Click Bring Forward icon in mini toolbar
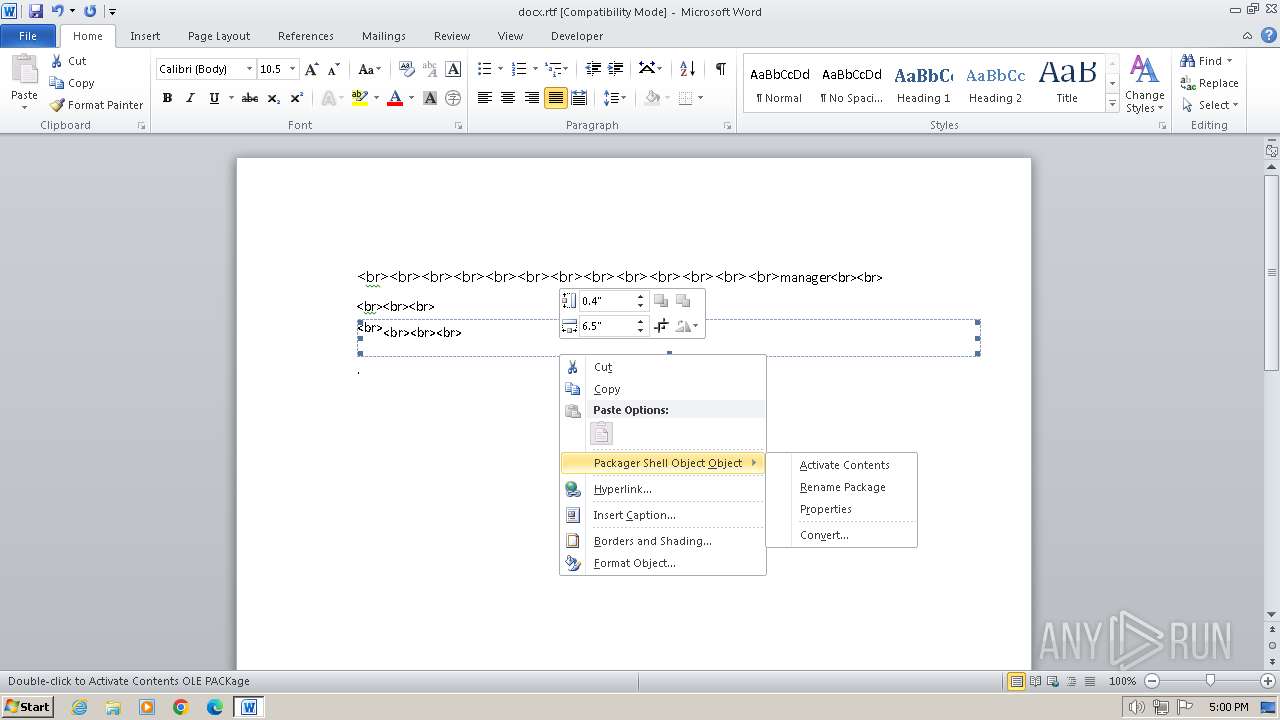 click(661, 300)
